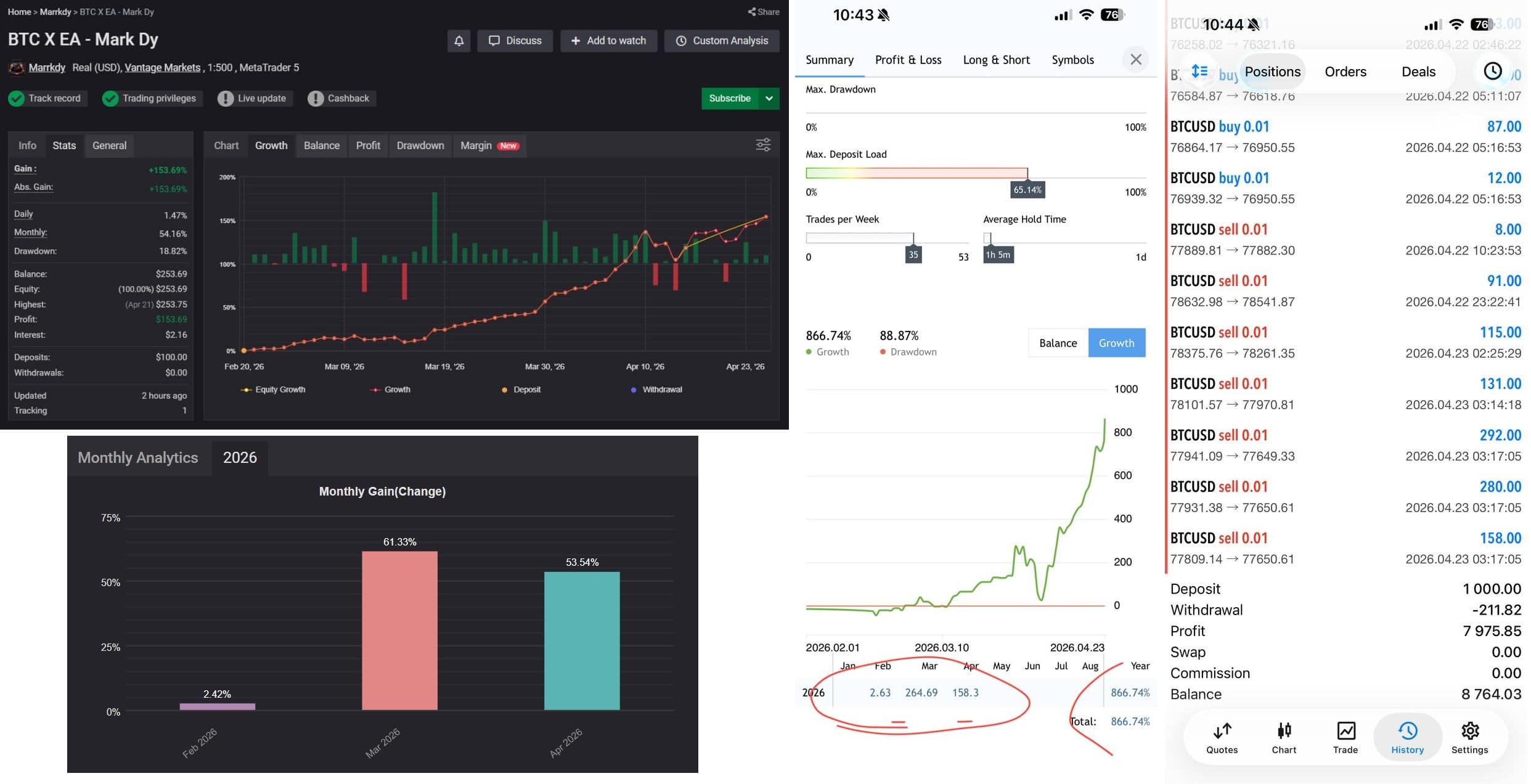Click the Max. Deposit Load bar
Image resolution: width=1531 pixels, height=784 pixels.
pyautogui.click(x=916, y=173)
